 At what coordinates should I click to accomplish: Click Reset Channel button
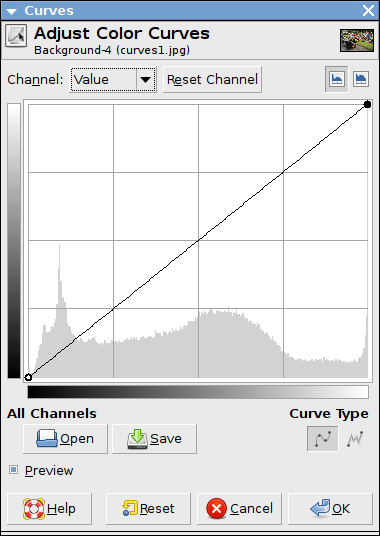point(212,80)
